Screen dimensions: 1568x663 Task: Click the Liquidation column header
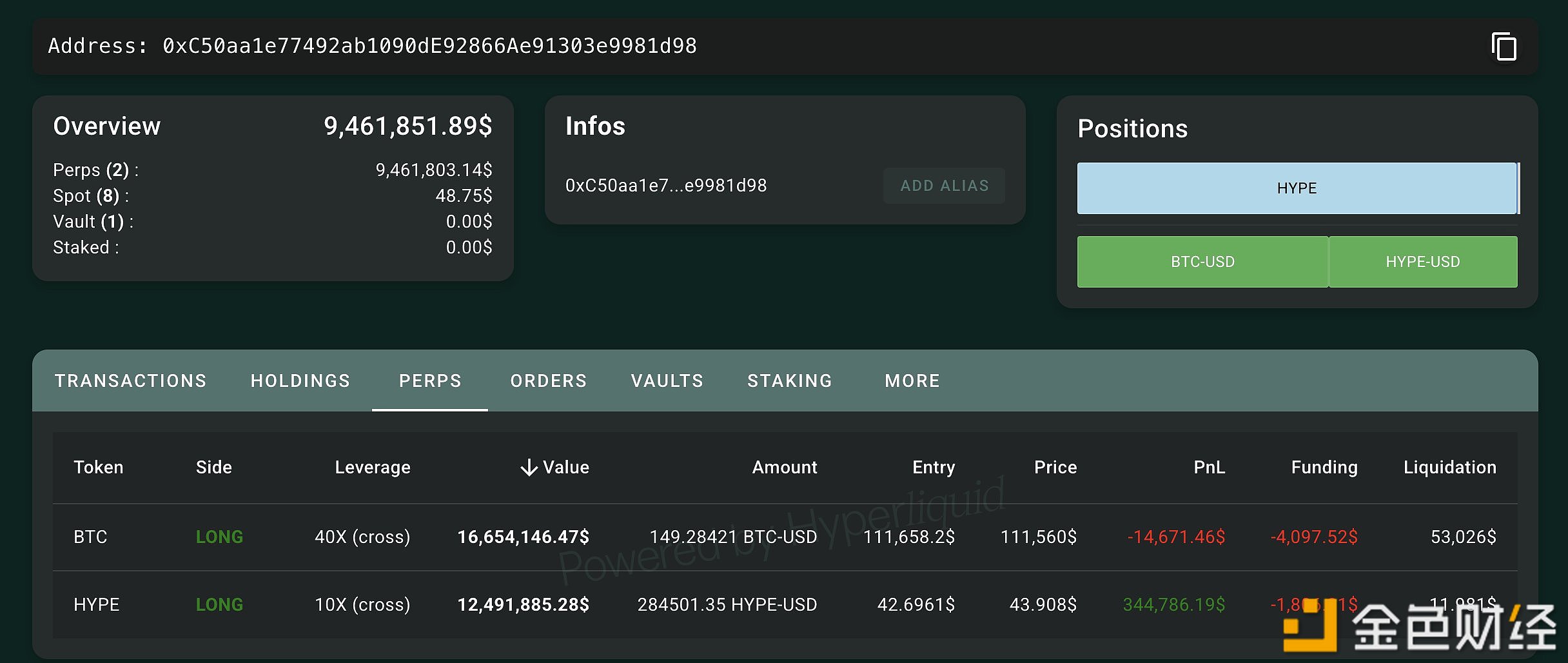pos(1449,468)
